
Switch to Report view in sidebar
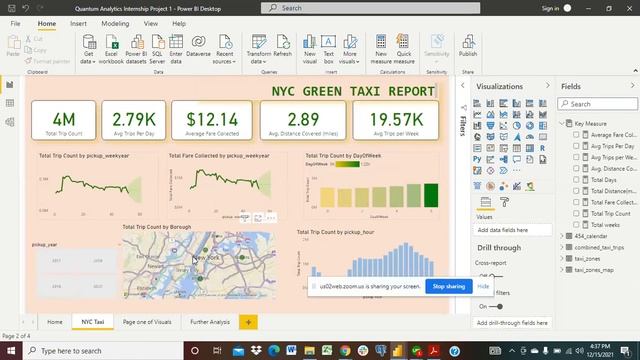click(x=10, y=84)
